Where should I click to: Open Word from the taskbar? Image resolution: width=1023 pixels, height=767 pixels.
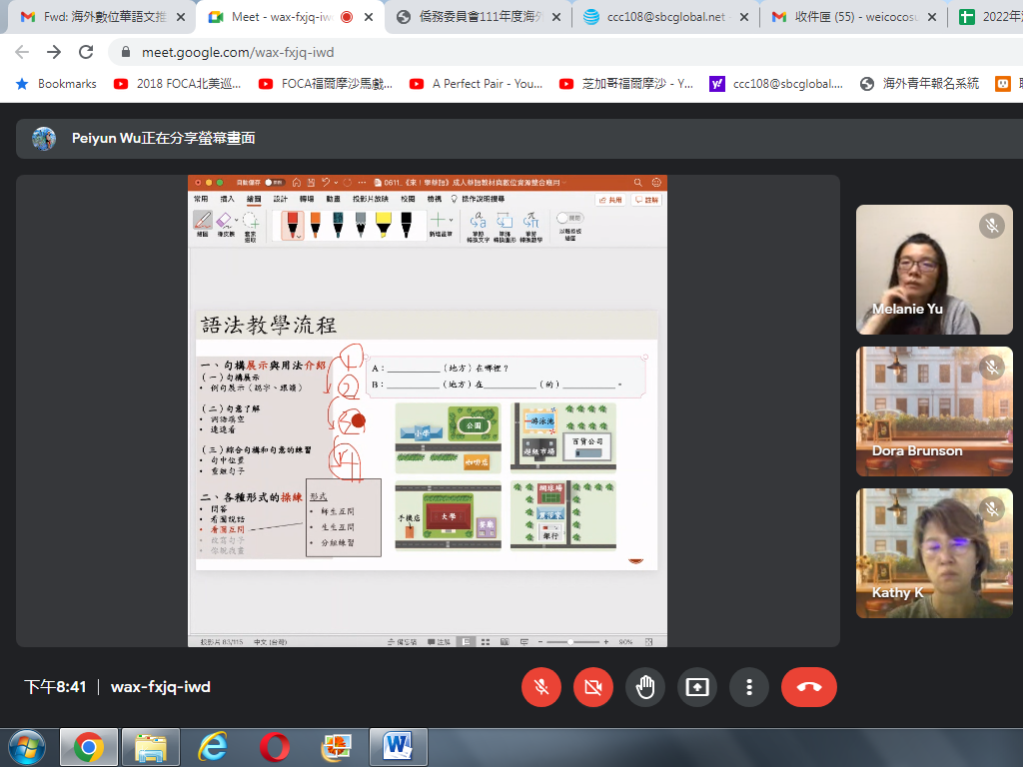coord(398,746)
